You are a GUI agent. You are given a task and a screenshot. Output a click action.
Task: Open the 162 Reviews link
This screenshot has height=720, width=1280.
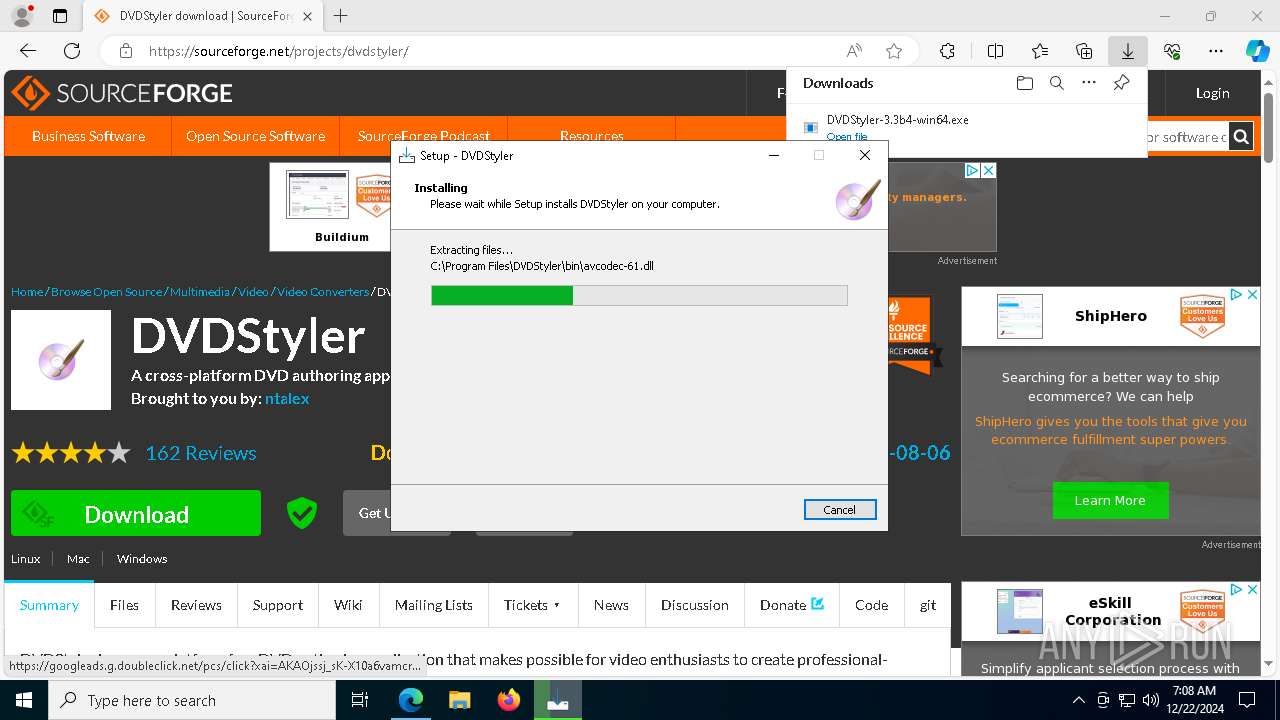click(x=201, y=453)
